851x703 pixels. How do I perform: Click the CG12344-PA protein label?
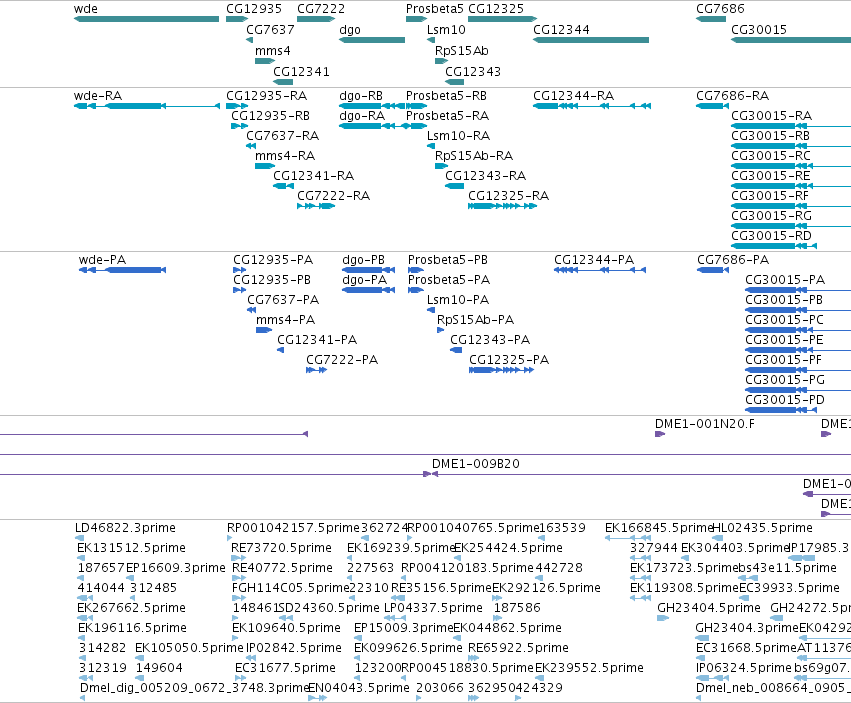tap(594, 260)
